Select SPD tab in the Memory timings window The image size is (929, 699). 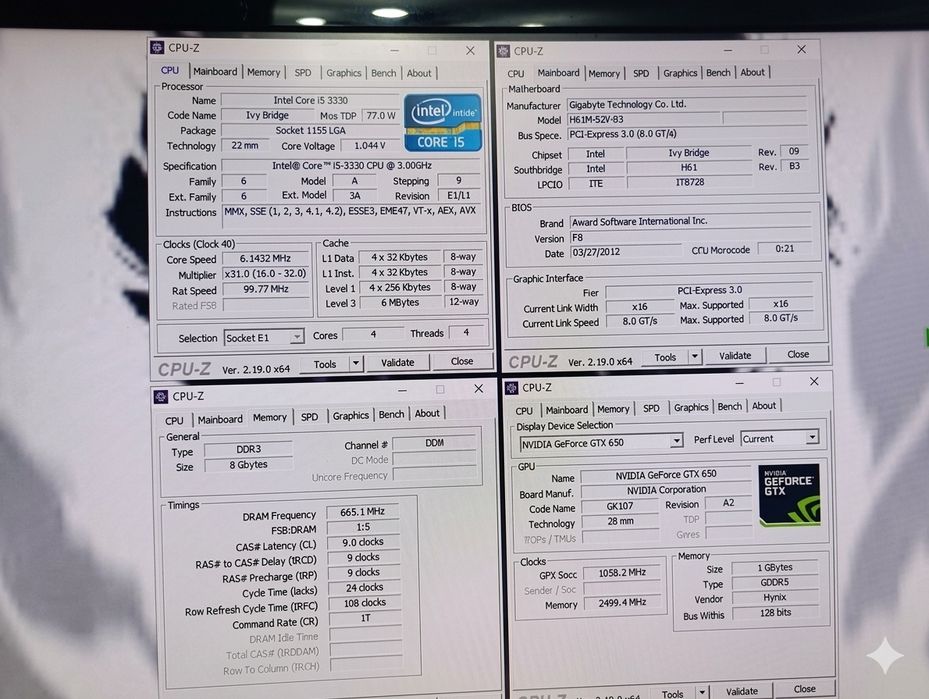309,417
